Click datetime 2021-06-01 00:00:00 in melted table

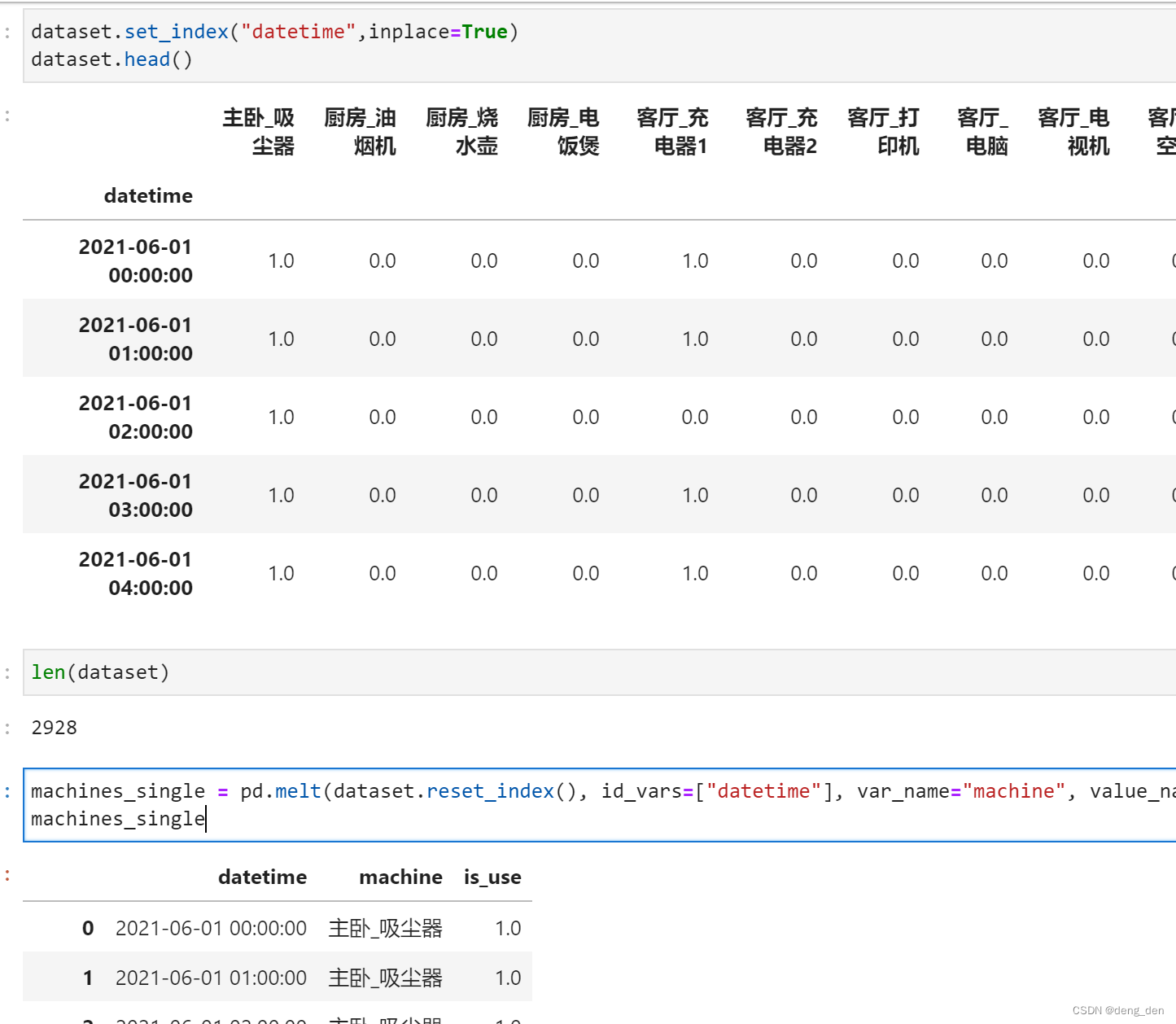[211, 928]
